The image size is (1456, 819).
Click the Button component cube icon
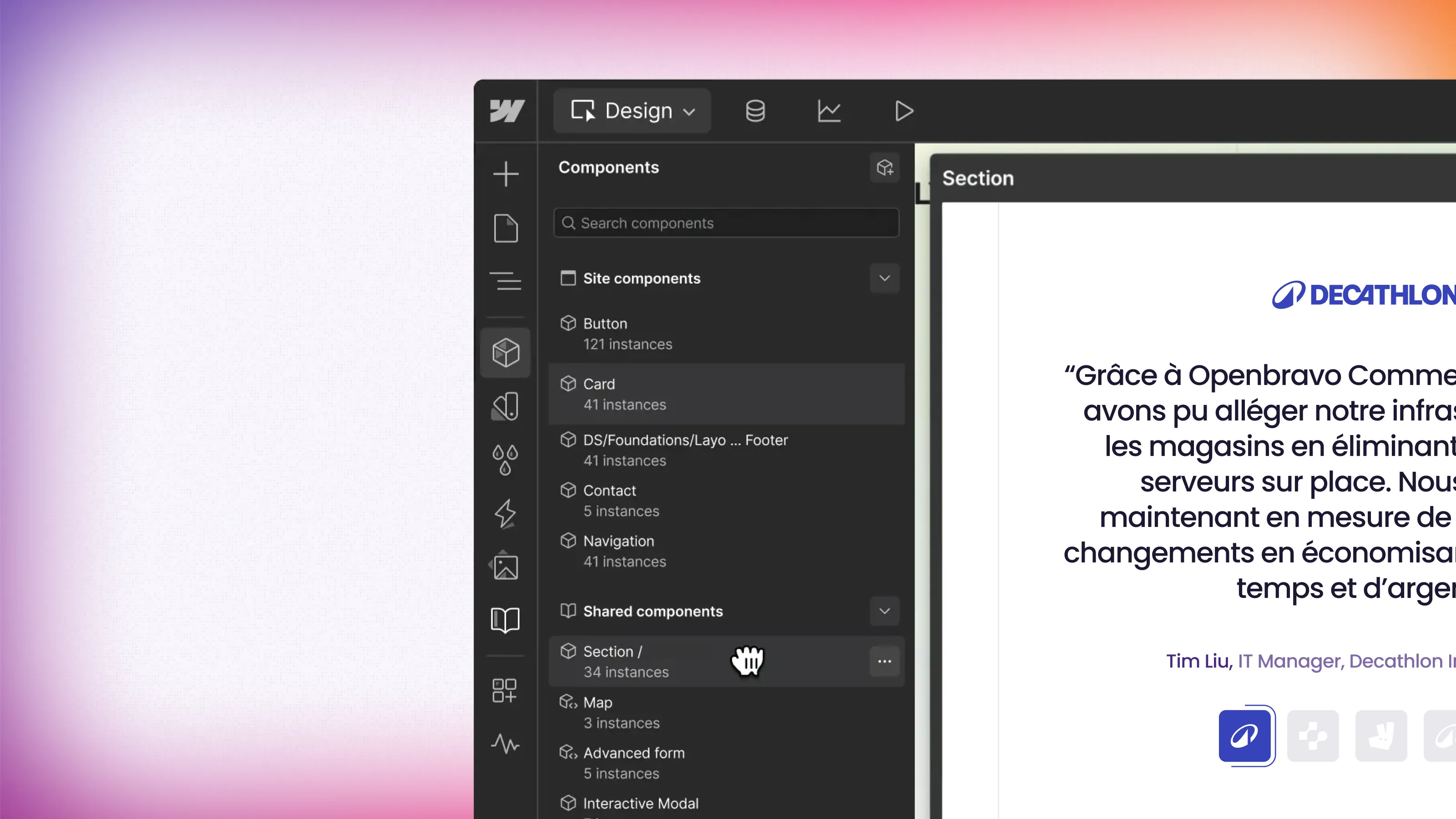(568, 323)
